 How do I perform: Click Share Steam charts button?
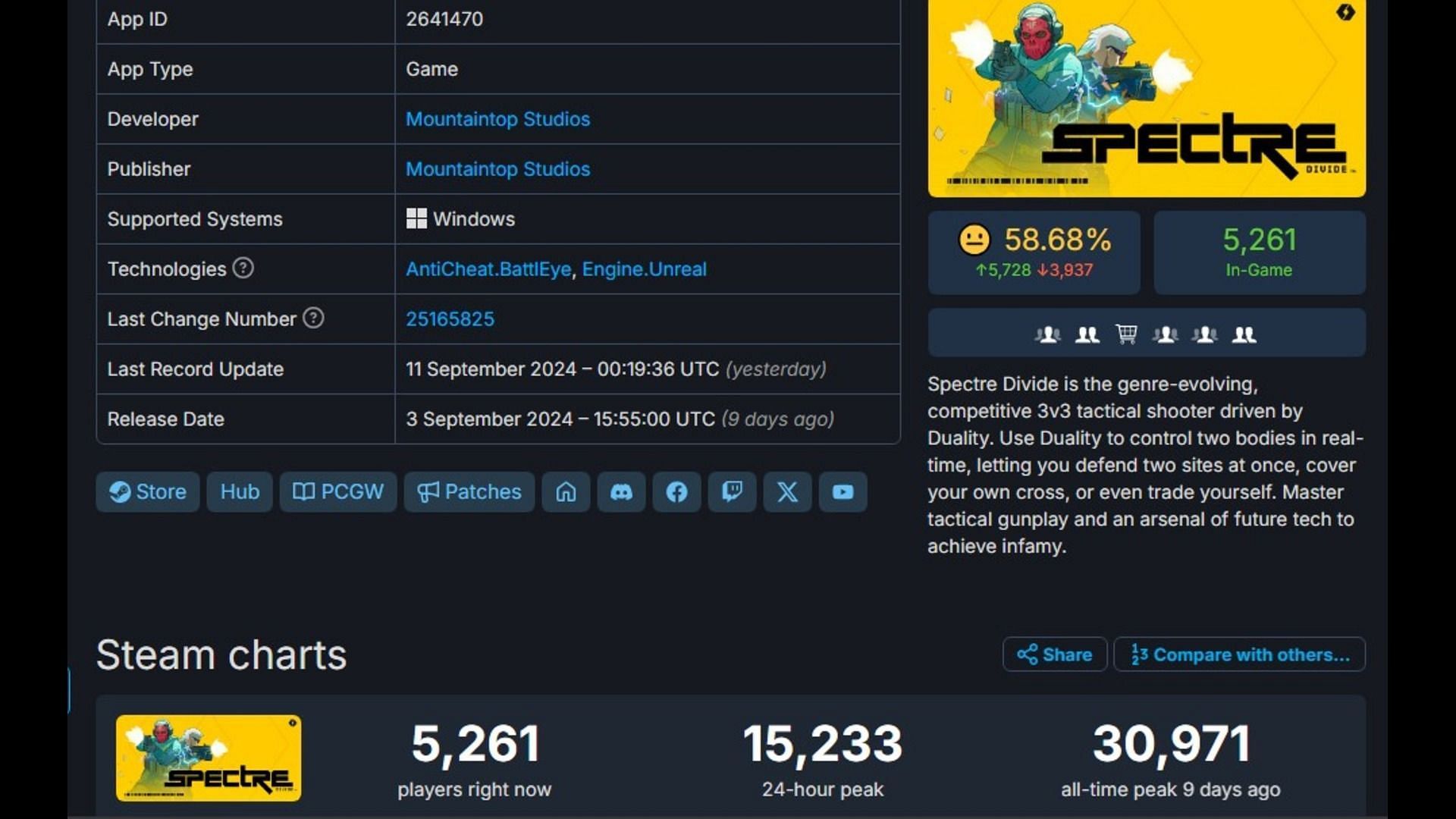coord(1054,654)
